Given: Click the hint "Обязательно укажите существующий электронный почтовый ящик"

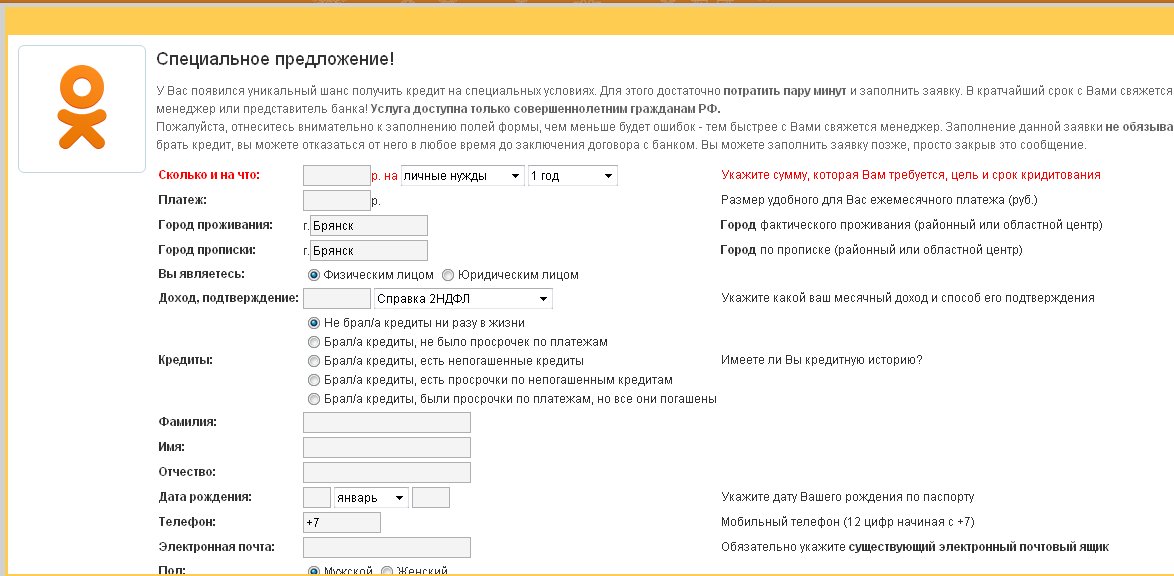Looking at the screenshot, I should click(x=915, y=547).
